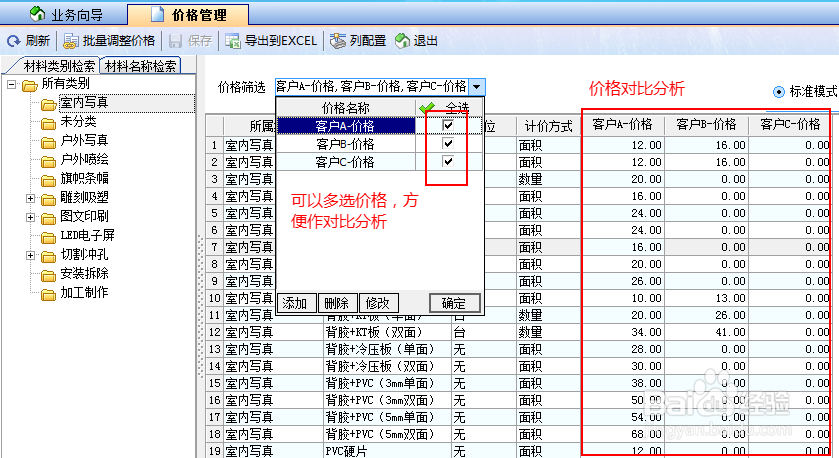
Task: Select the 价格管理 tab
Action: [188, 14]
